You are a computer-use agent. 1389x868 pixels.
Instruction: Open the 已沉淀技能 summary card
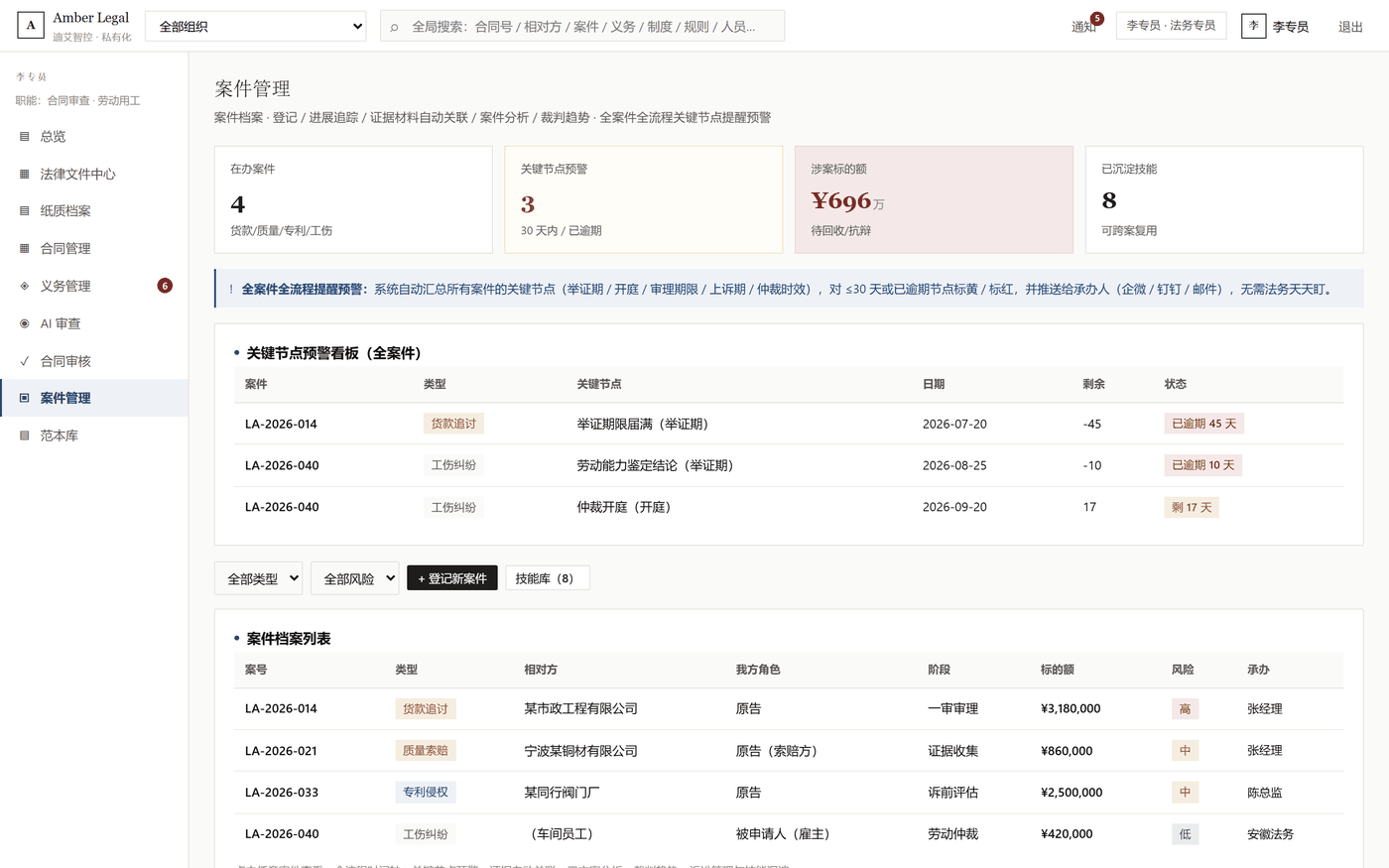click(1224, 199)
